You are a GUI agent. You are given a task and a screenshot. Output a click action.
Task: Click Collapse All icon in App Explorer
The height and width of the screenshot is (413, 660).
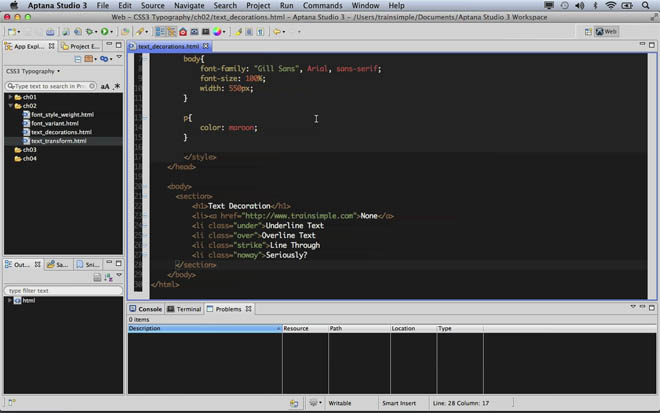78,59
